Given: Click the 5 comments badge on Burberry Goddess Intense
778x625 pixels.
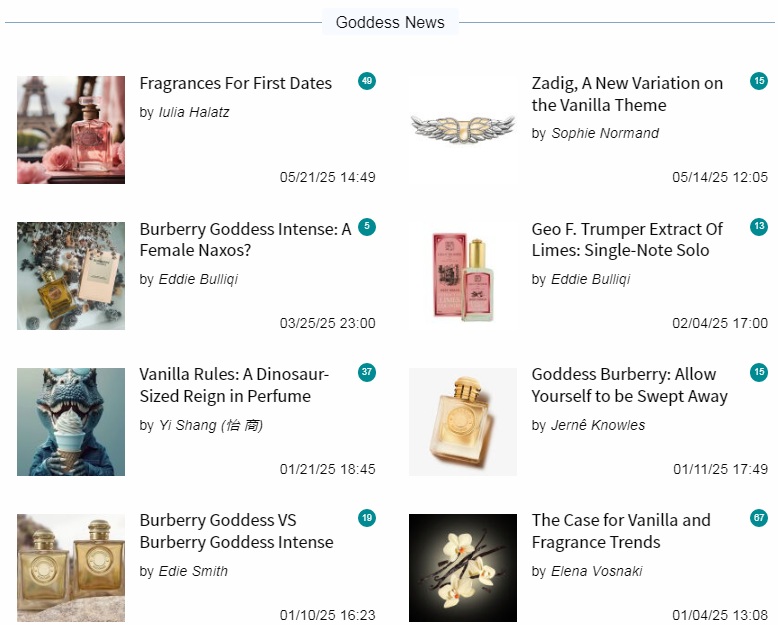Looking at the screenshot, I should coord(367,227).
